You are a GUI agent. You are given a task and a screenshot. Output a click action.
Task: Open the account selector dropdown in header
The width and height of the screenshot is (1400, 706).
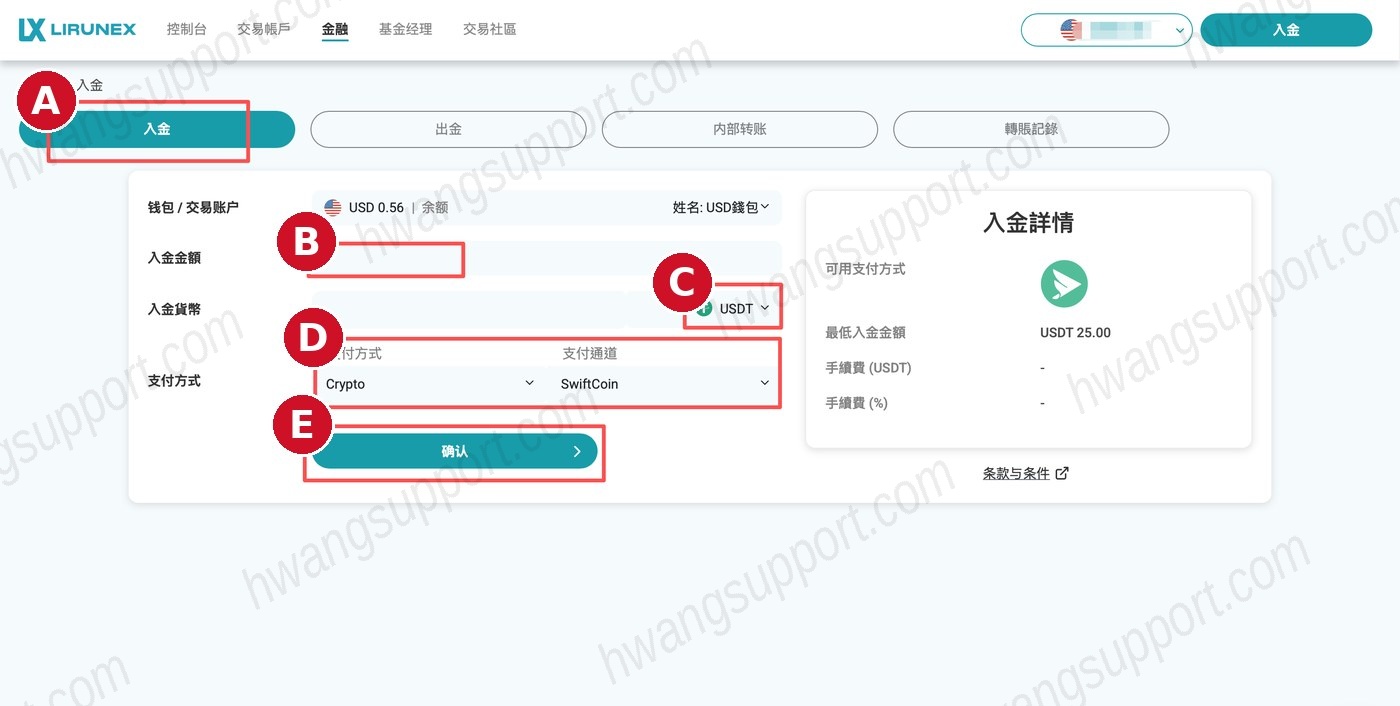[1107, 30]
